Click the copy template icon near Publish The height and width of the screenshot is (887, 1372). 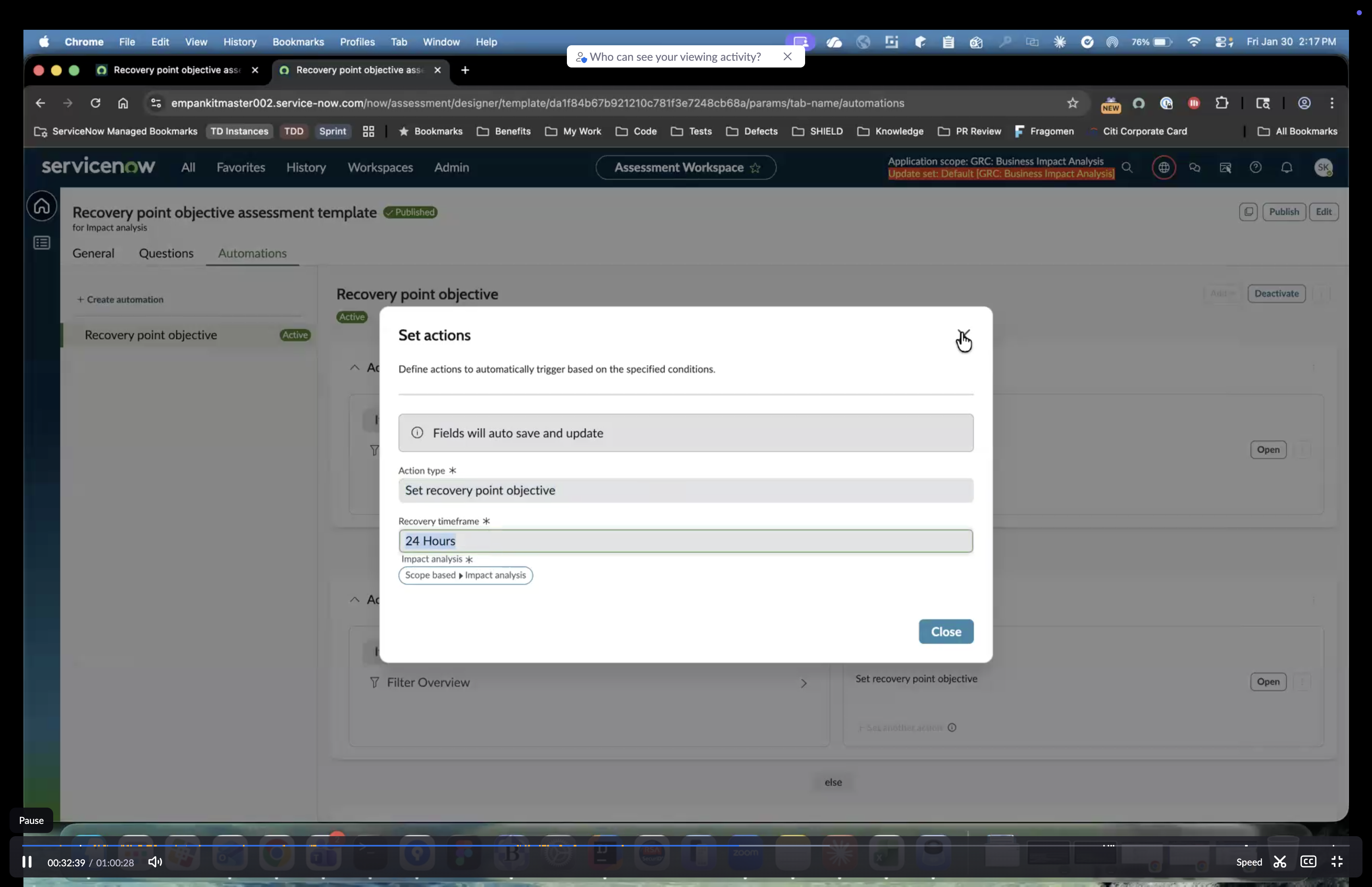1248,211
